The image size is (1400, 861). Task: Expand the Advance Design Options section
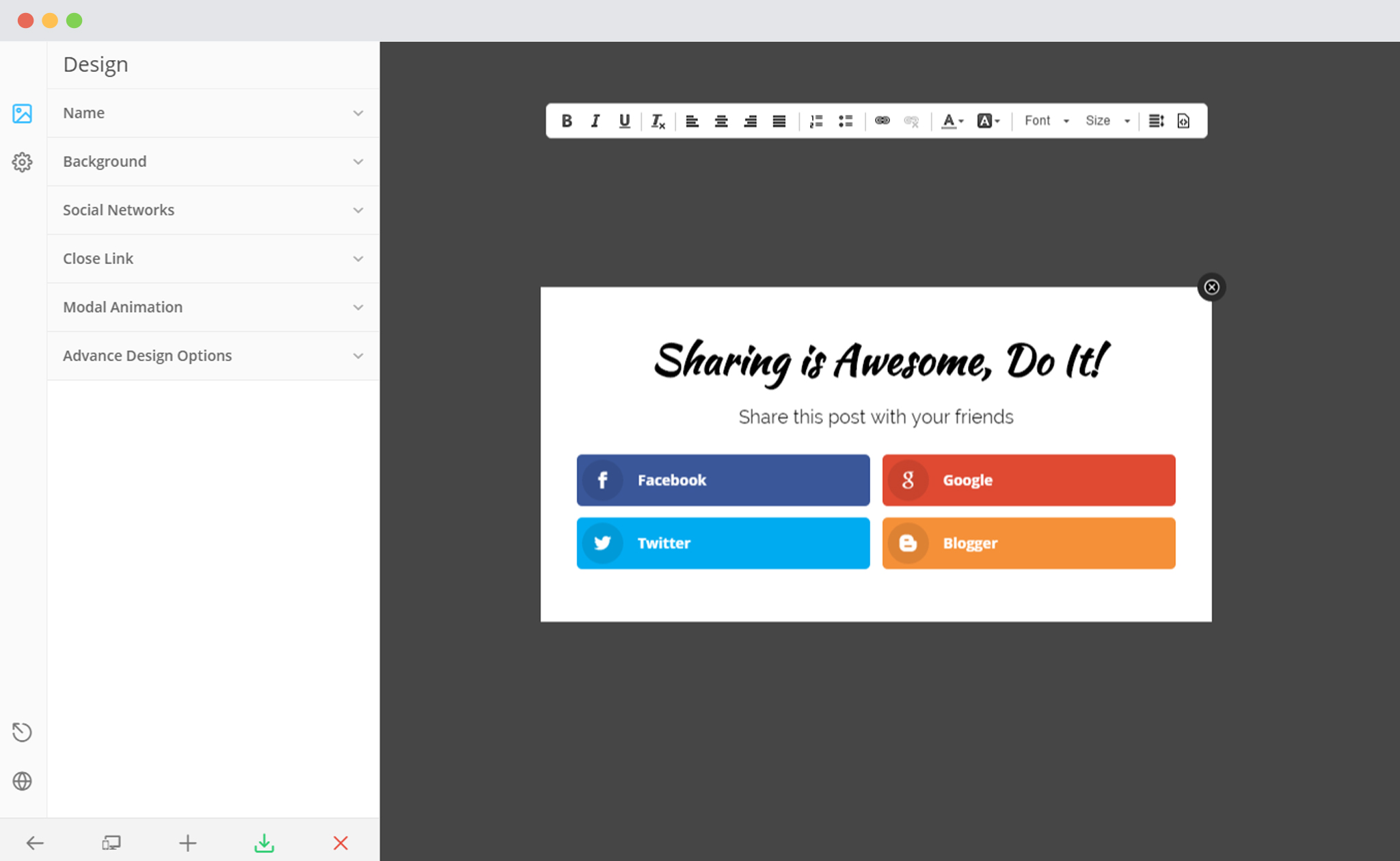[x=210, y=355]
